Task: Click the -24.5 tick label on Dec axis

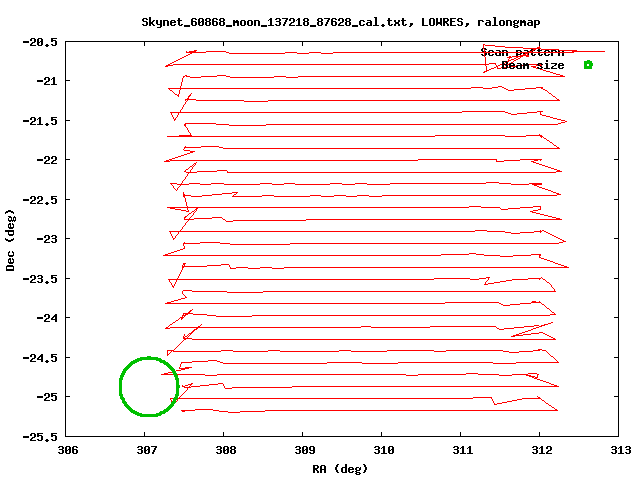Action: point(40,358)
